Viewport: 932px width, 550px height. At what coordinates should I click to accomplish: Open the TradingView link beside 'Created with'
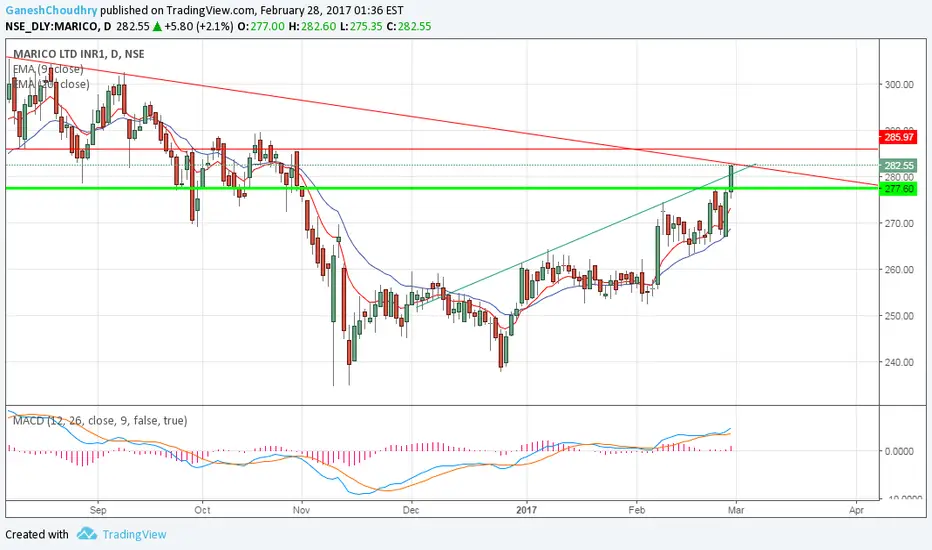[x=134, y=534]
